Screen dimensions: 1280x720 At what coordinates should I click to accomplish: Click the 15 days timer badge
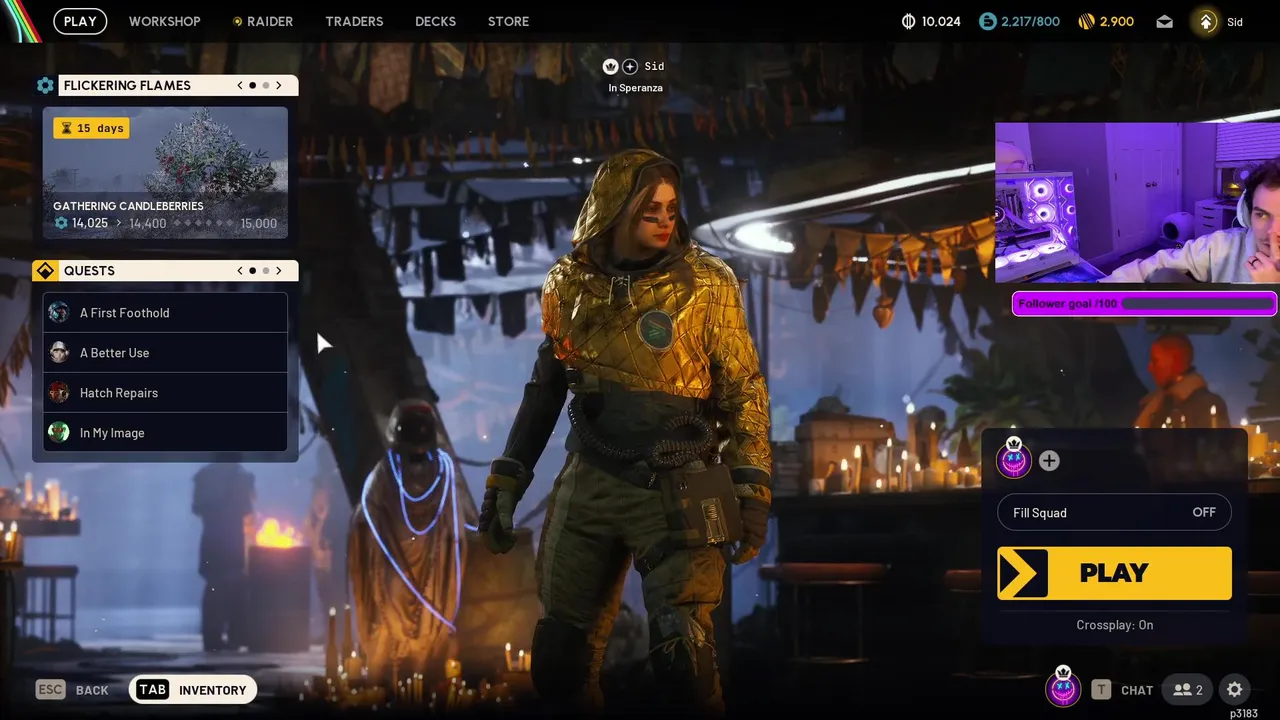tap(91, 128)
